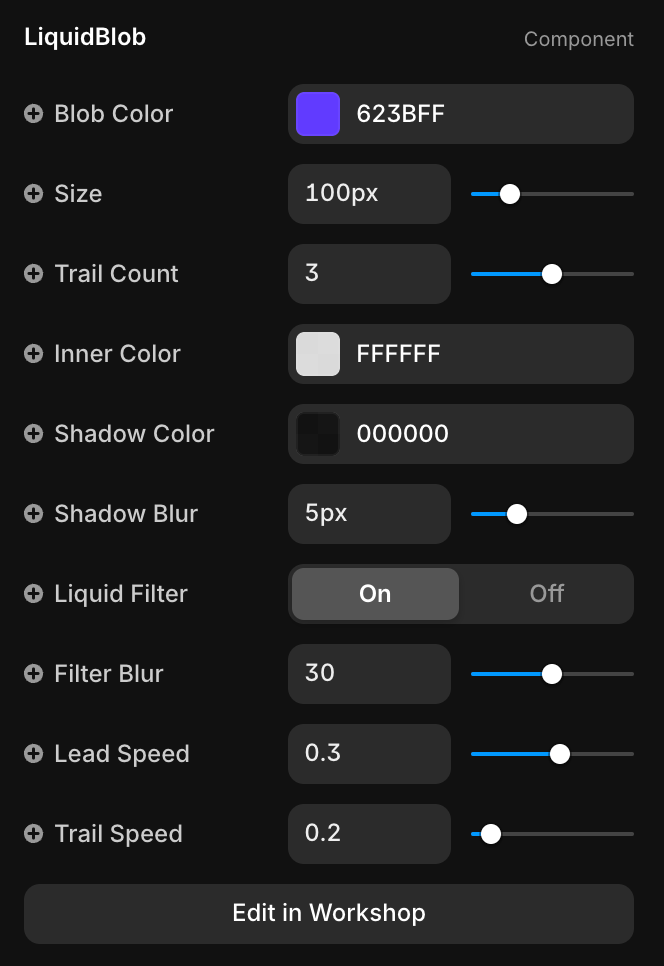
Task: Click the plus icon next to Trail Speed
Action: point(34,834)
